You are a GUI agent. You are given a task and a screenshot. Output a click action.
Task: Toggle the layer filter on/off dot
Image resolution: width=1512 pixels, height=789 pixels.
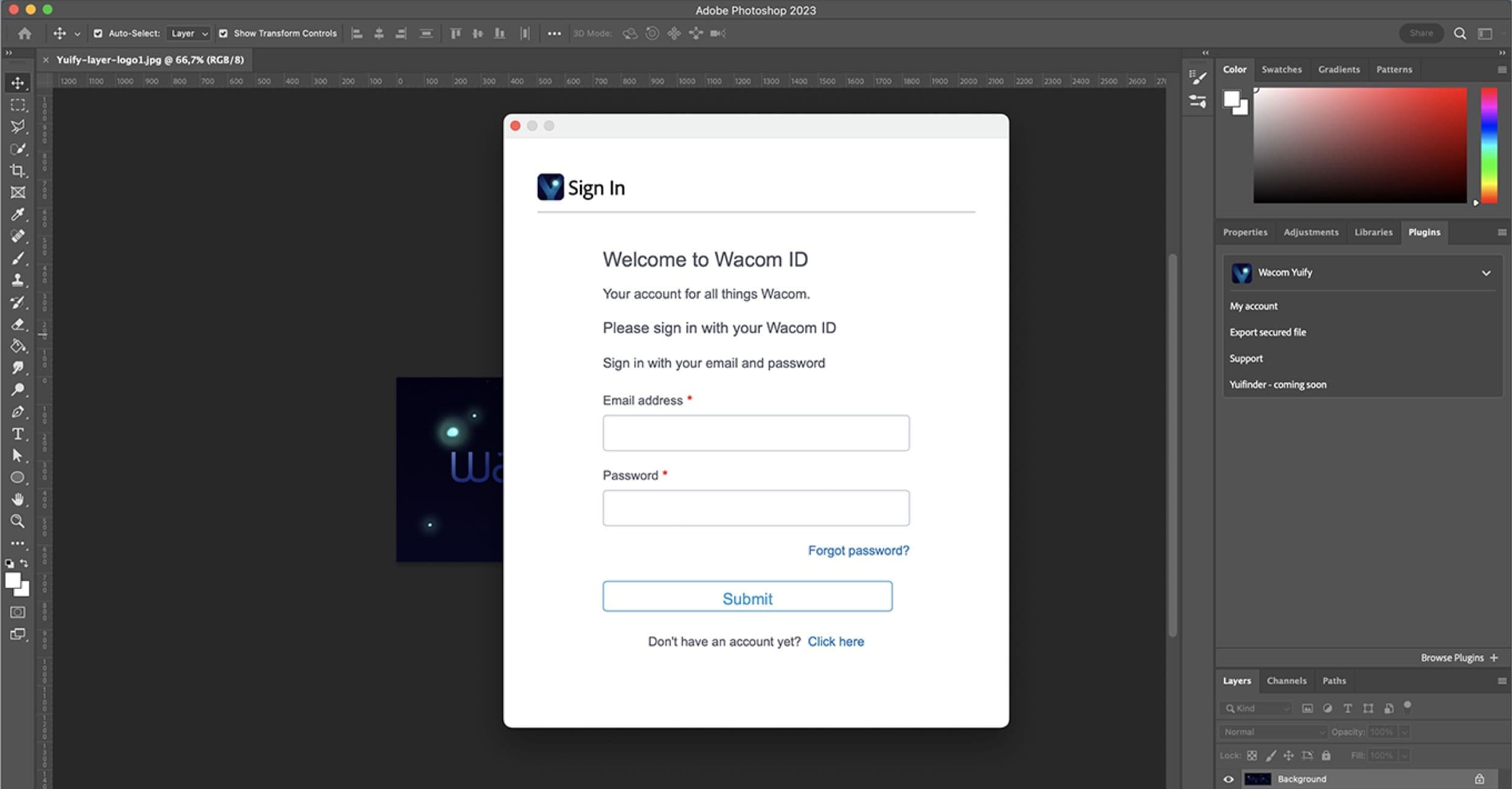click(x=1407, y=706)
